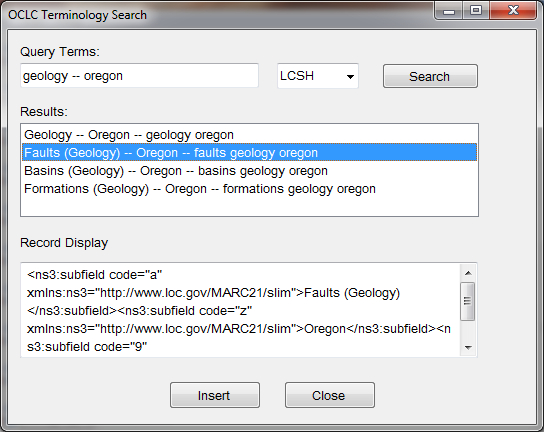Select Basins (Geology) -- Oregon result
Viewport: 544px width, 432px height.
(249, 171)
